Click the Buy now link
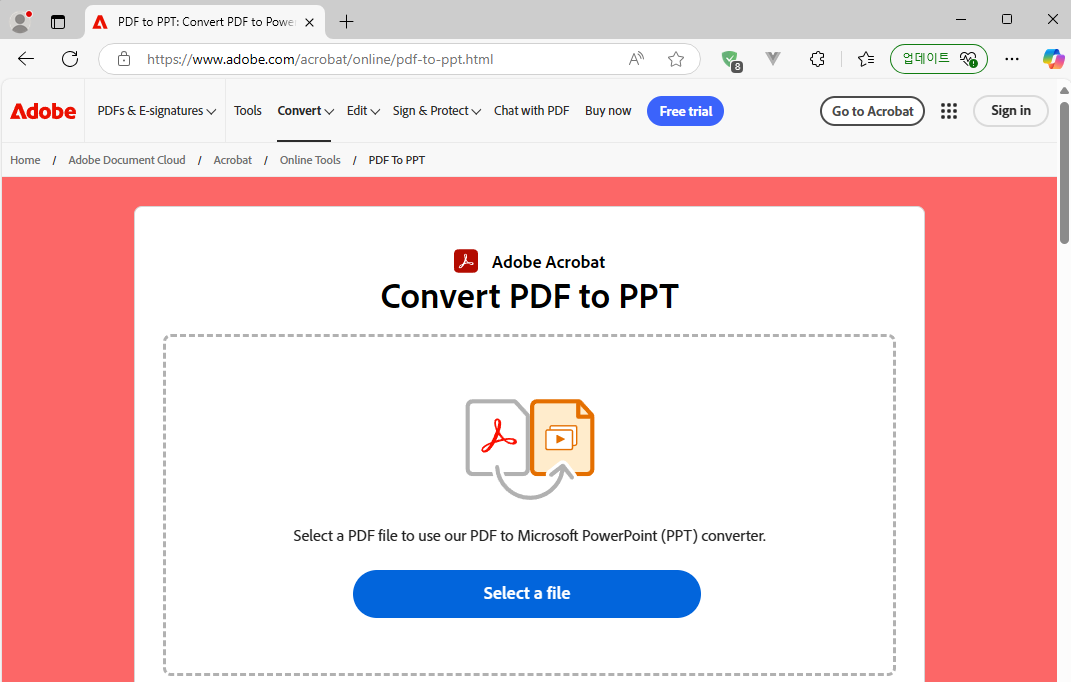Screen dimensions: 1071x682 [608, 111]
